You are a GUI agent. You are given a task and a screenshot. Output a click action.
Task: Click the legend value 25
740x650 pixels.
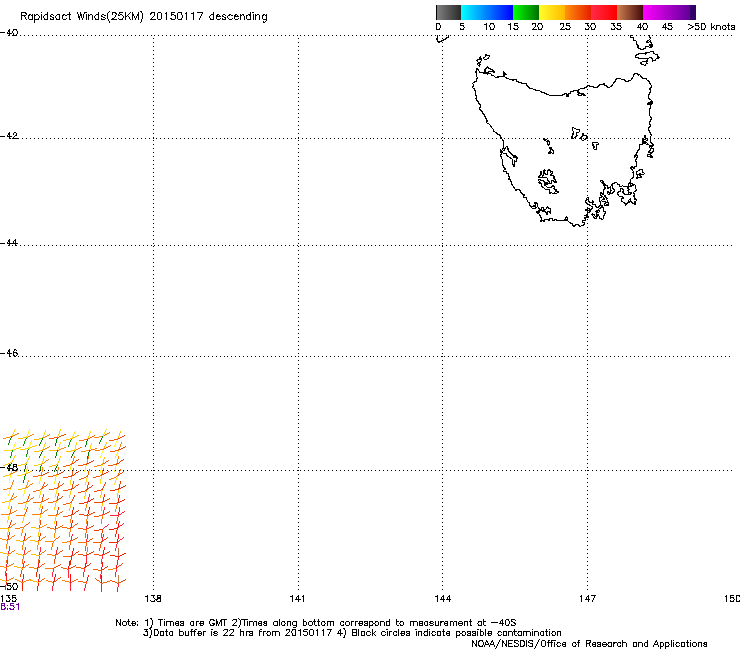coord(565,27)
